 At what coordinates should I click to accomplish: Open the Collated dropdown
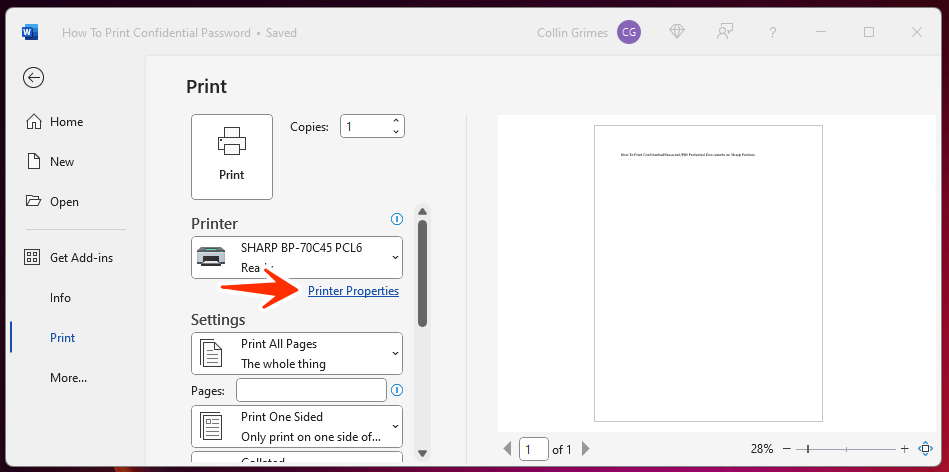297,457
